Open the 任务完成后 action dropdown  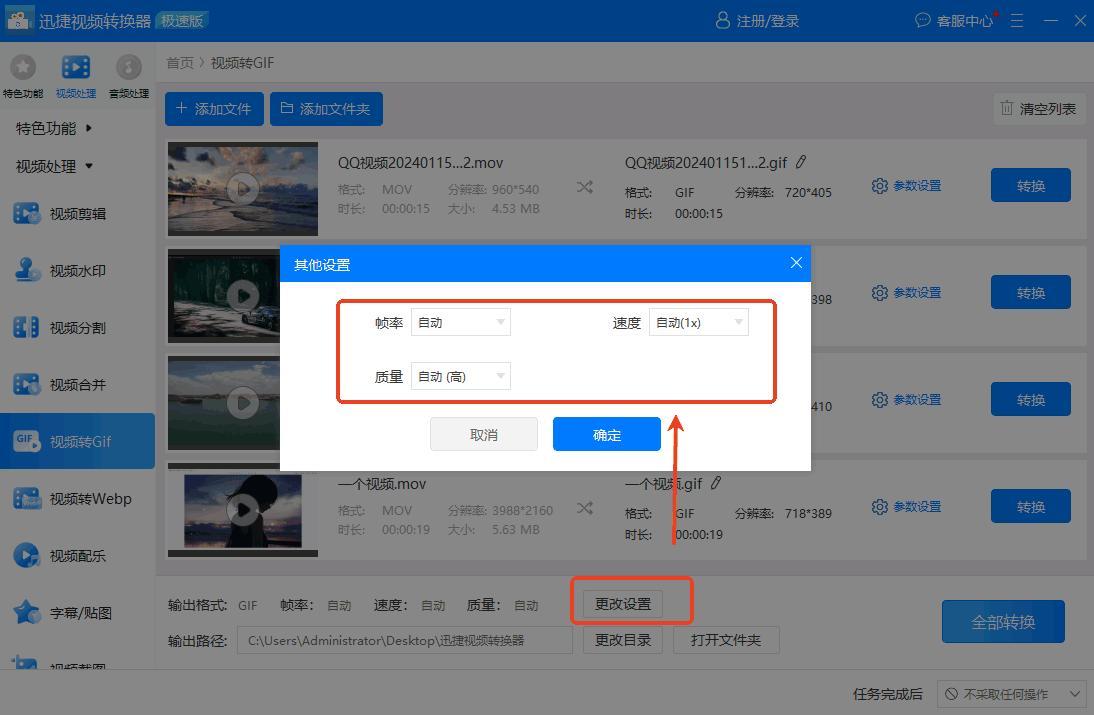coord(1012,693)
